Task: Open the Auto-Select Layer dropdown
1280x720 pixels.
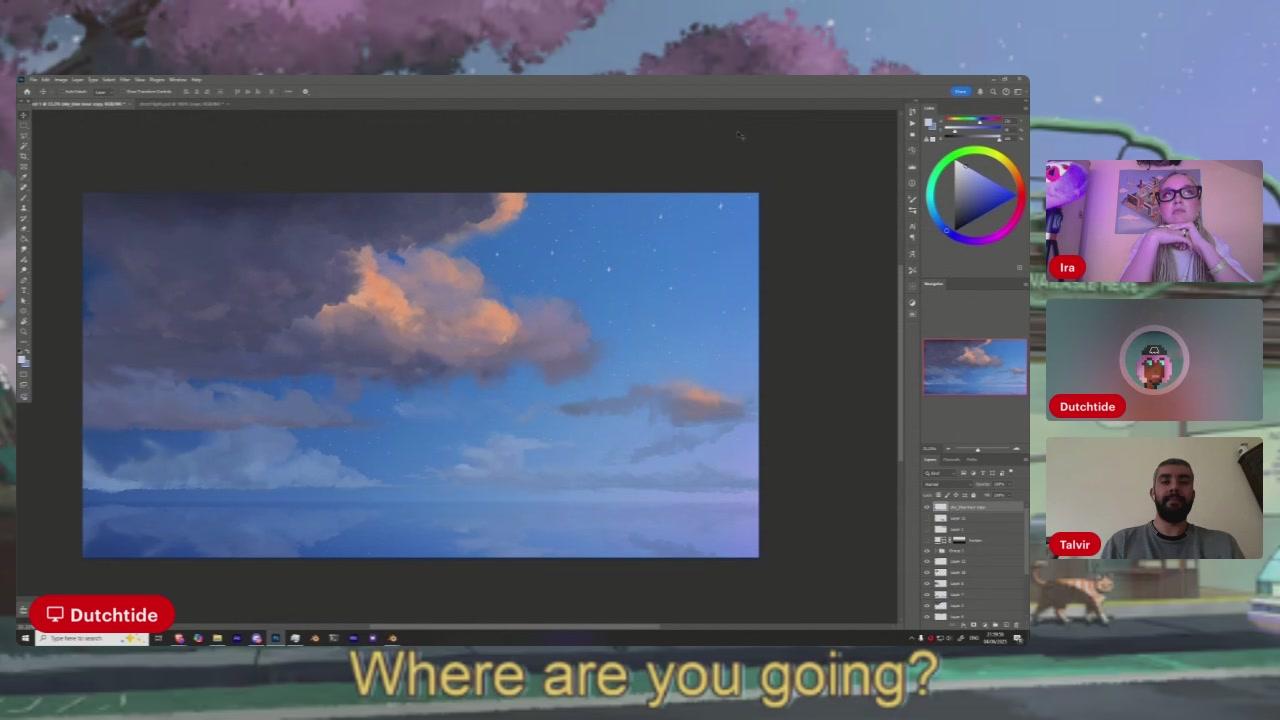Action: pyautogui.click(x=101, y=92)
